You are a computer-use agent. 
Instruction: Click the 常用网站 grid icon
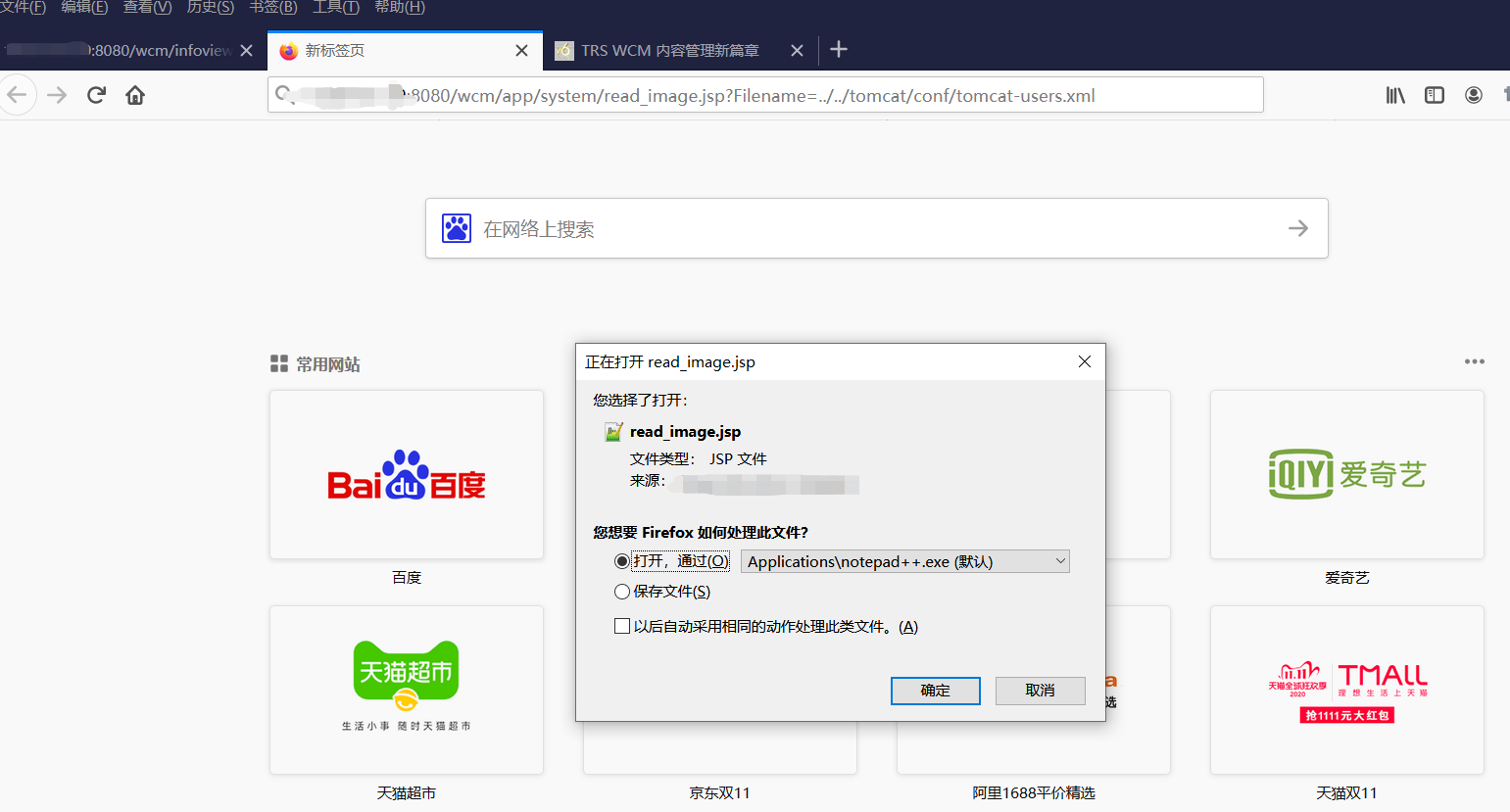coord(279,363)
